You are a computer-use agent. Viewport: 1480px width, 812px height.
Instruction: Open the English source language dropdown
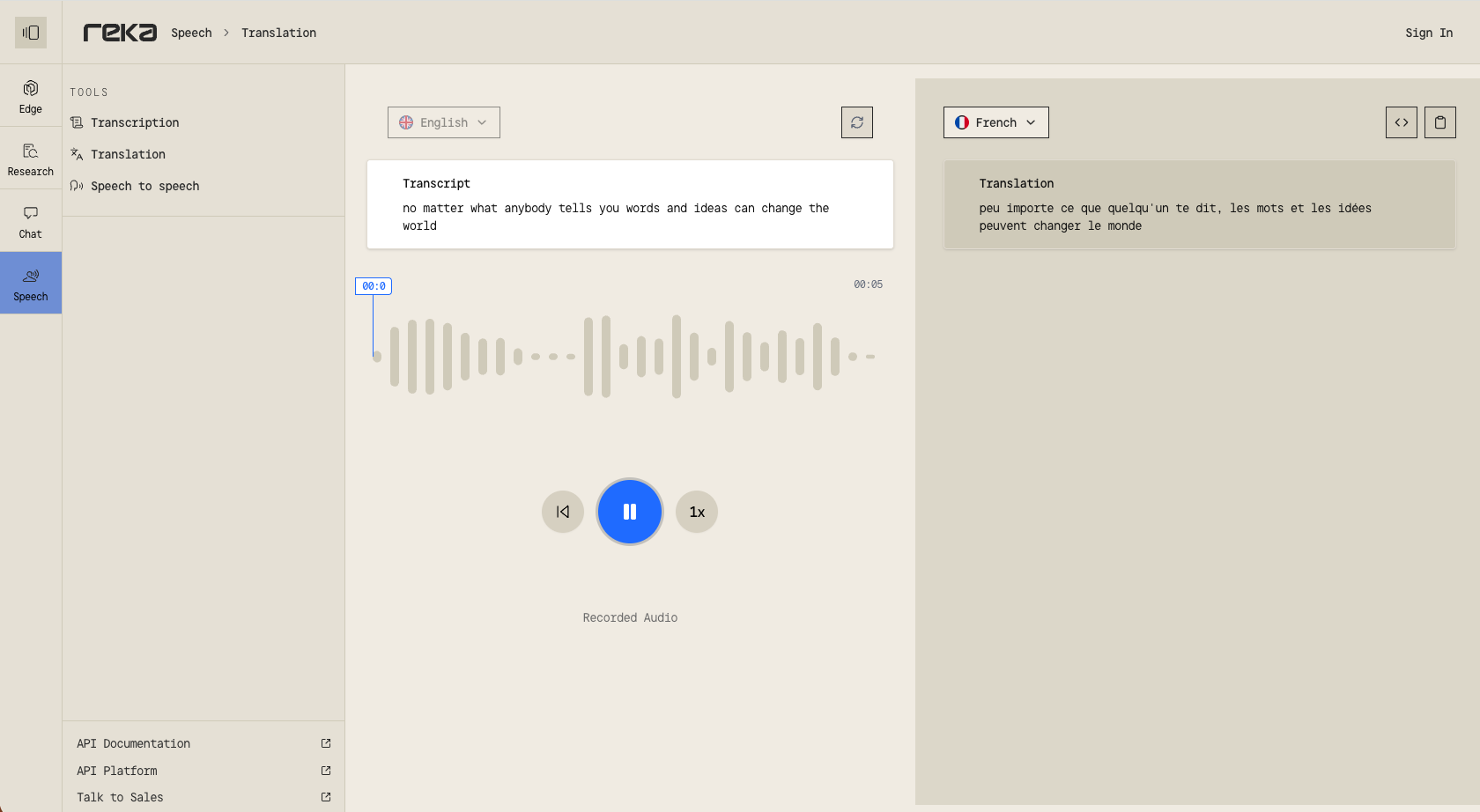coord(444,122)
